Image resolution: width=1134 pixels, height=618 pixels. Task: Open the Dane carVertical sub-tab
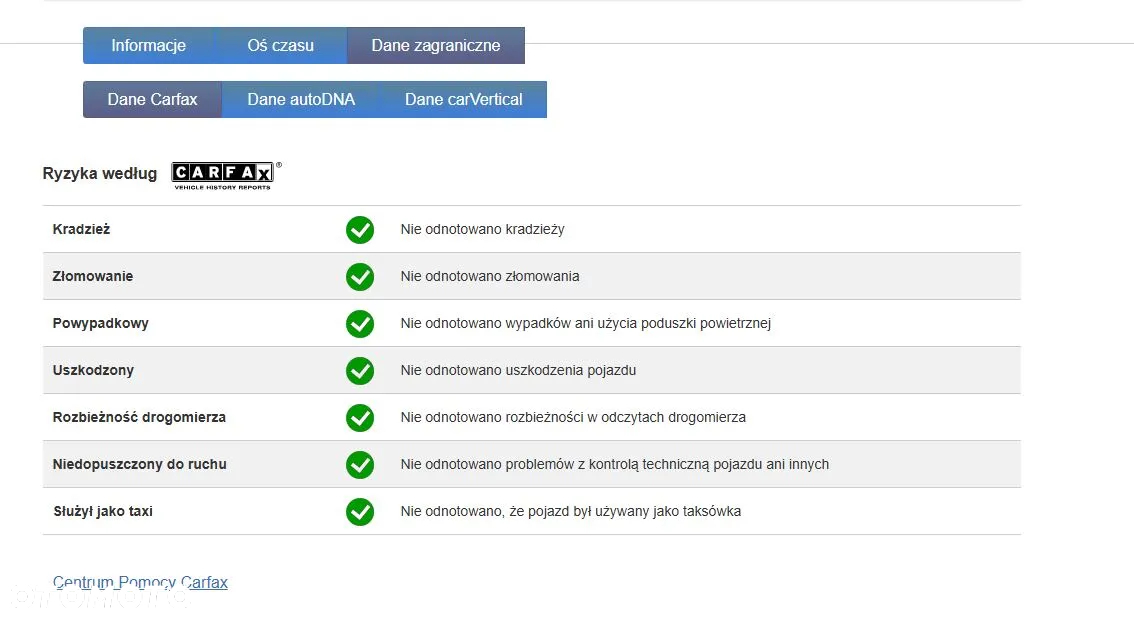(464, 99)
